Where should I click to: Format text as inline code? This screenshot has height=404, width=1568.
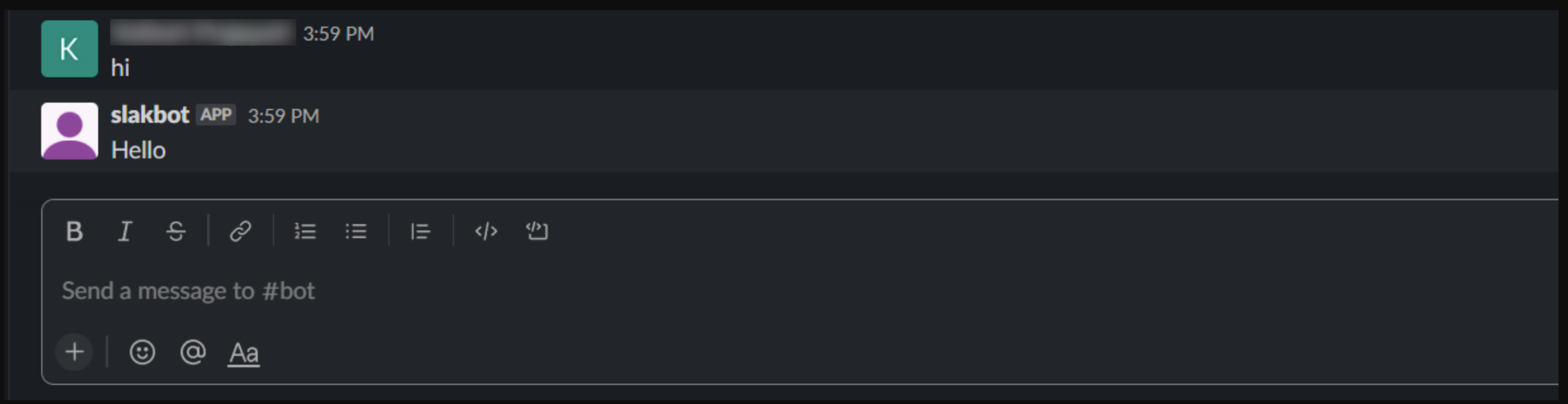pyautogui.click(x=486, y=232)
